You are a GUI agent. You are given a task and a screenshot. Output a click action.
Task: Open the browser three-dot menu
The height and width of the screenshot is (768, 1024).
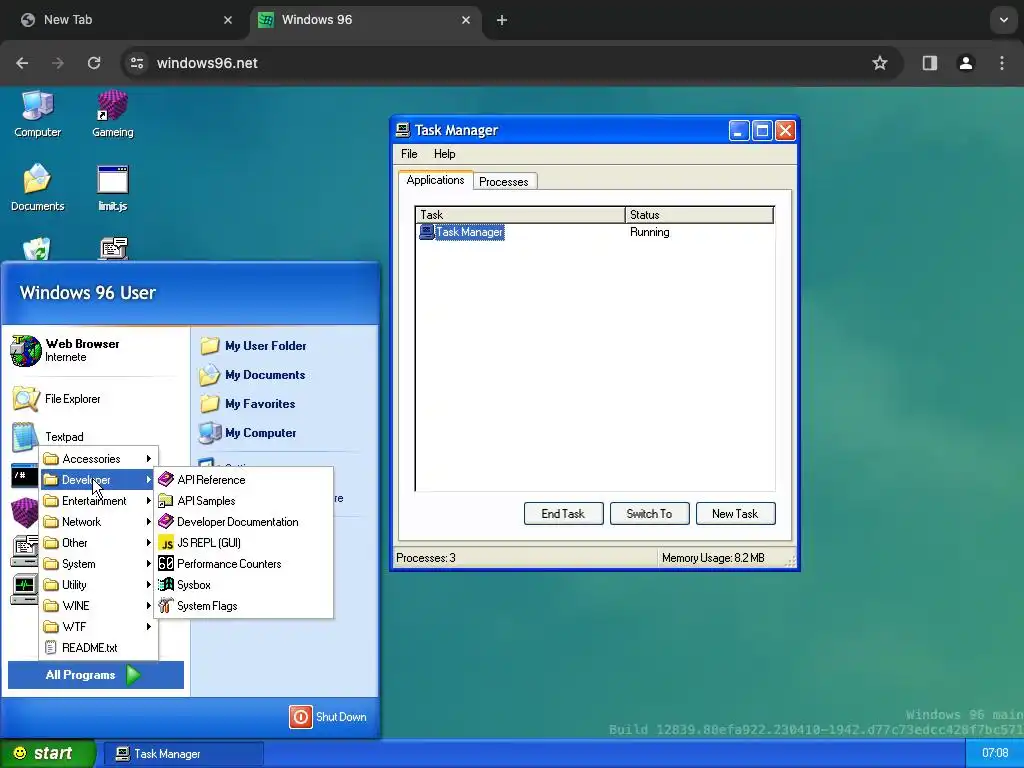pyautogui.click(x=1002, y=63)
